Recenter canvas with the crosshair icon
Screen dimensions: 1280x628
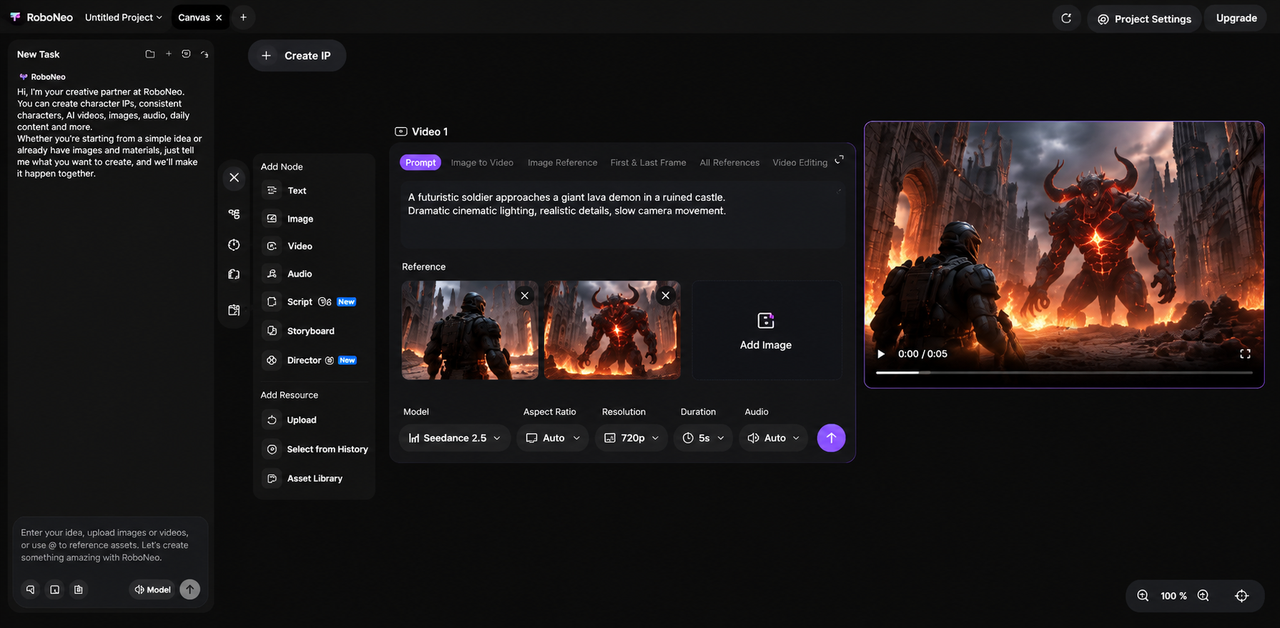(x=1242, y=596)
